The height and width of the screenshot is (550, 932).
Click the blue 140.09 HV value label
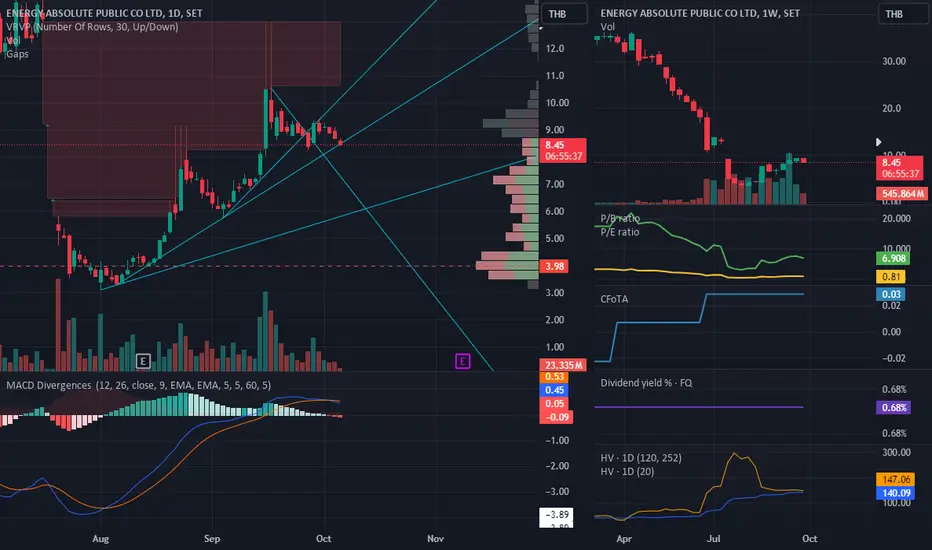[896, 493]
